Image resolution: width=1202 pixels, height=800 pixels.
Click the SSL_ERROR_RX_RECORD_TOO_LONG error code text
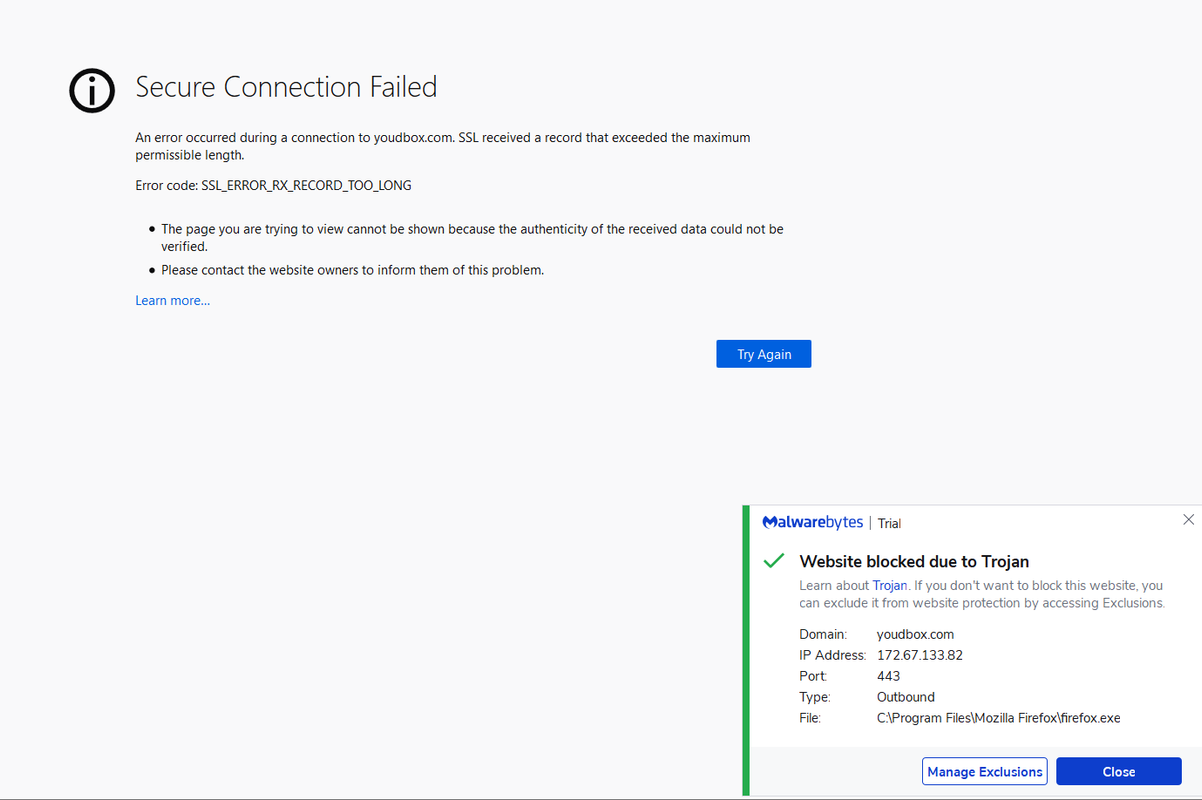306,185
